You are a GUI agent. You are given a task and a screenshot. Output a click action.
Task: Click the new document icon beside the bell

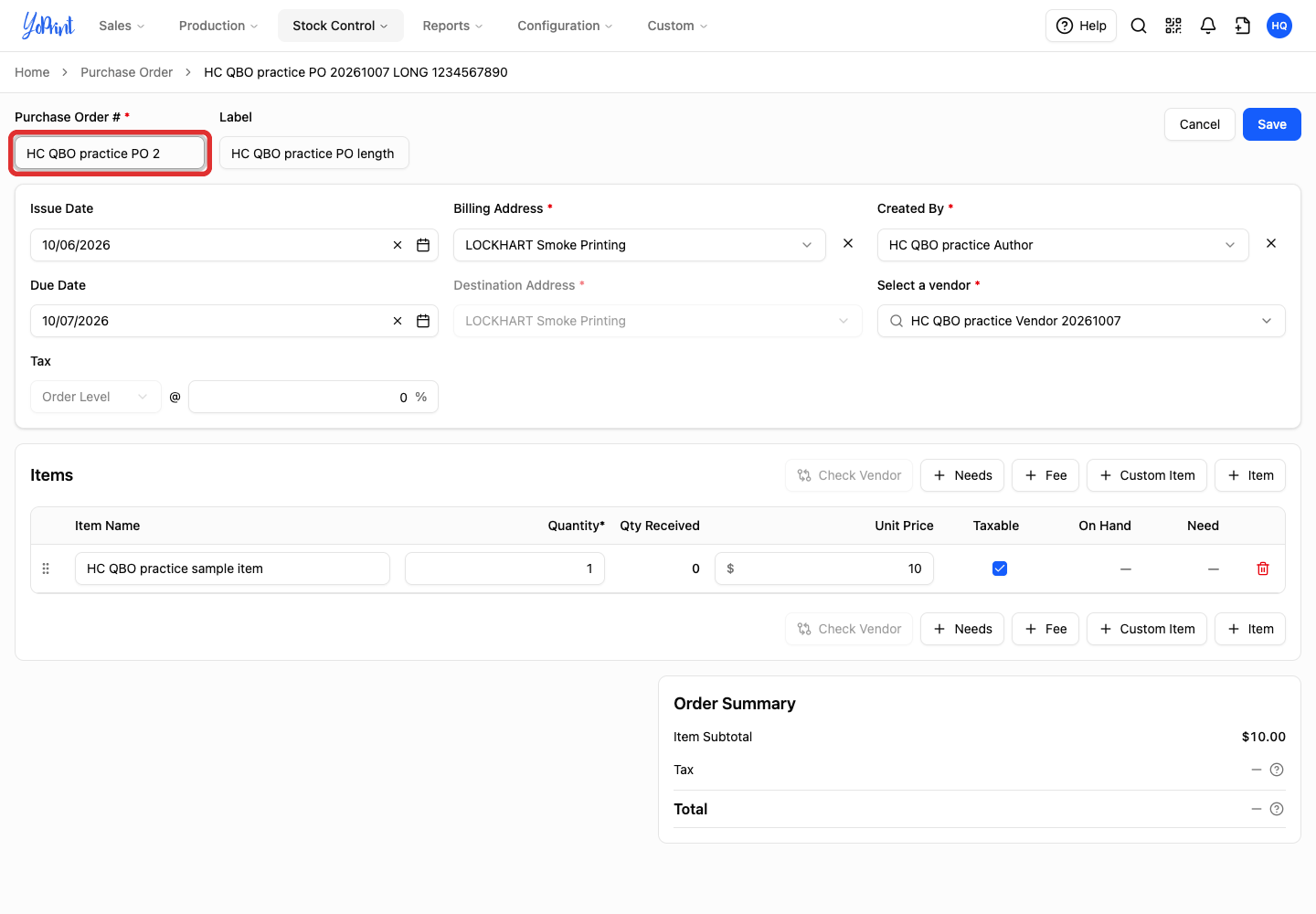point(1243,26)
